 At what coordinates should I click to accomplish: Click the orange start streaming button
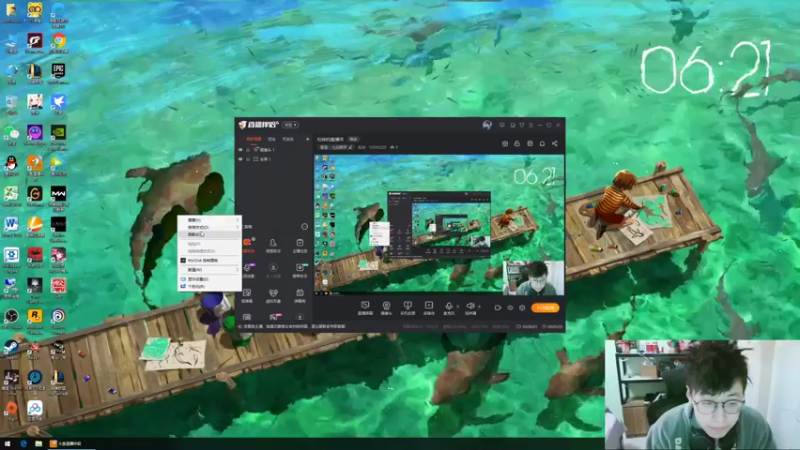(x=545, y=308)
